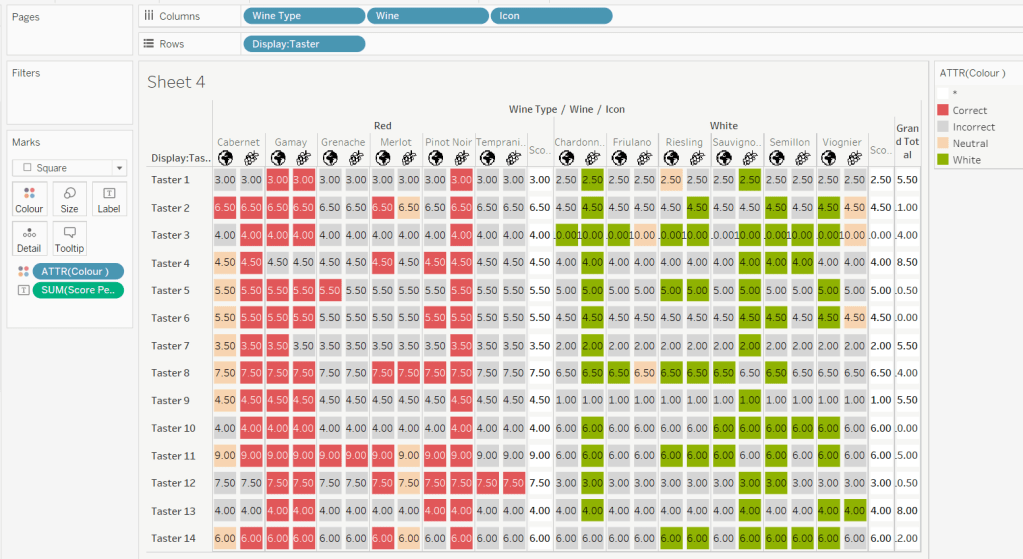Click the label icon beside SUM(Score Pe.. pill
The height and width of the screenshot is (559, 1023).
23,290
